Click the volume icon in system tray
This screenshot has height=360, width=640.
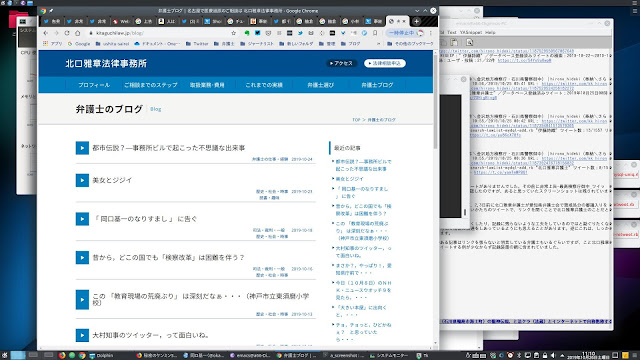[x=553, y=356]
